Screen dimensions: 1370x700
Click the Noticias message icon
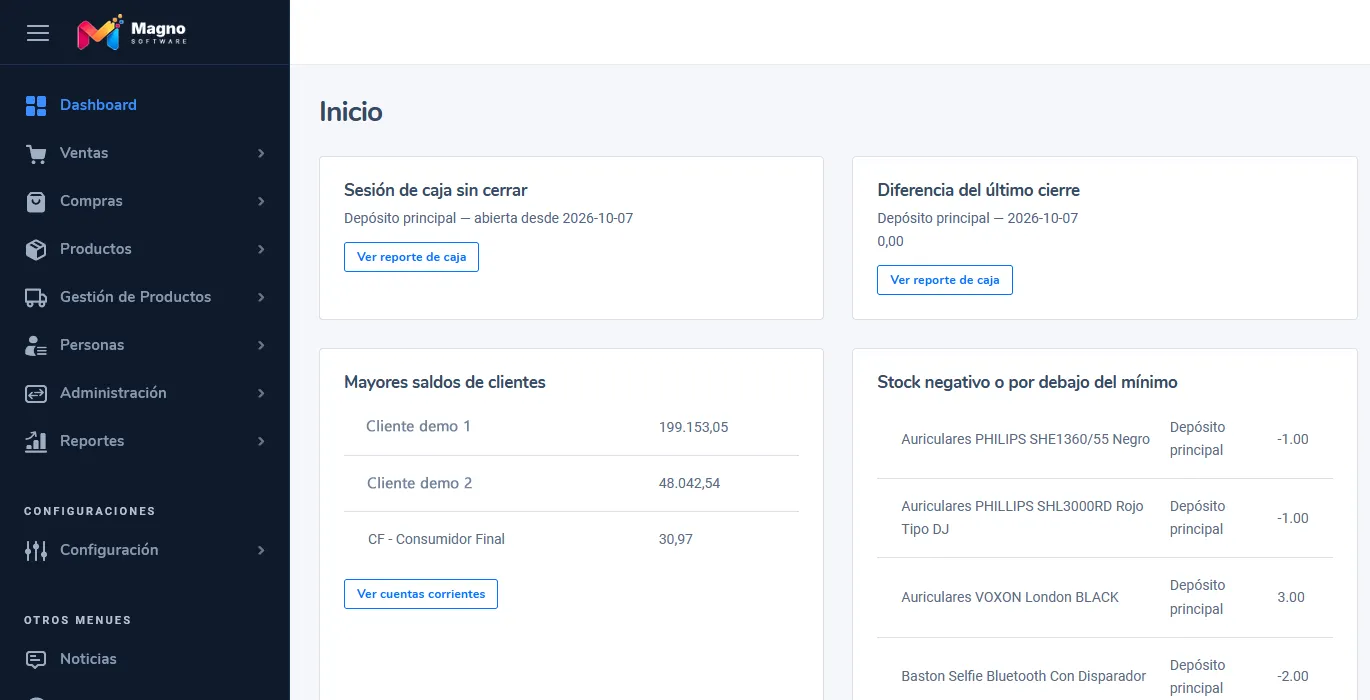36,660
